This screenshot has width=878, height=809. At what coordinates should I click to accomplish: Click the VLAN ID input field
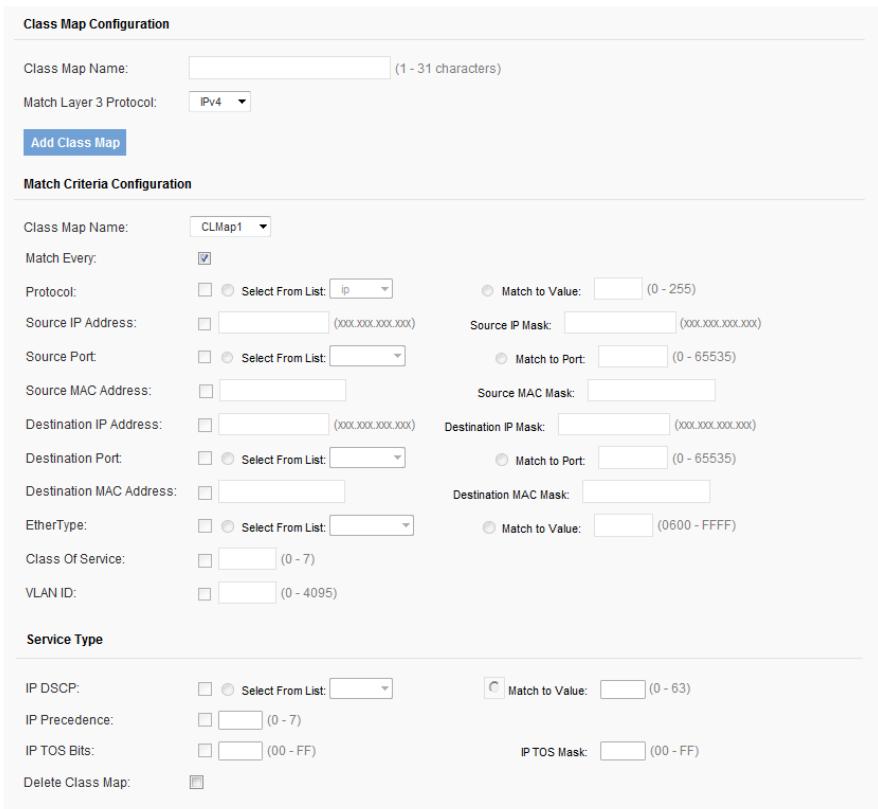(x=246, y=593)
